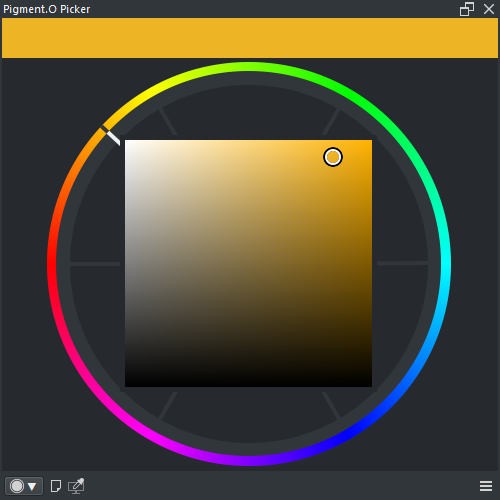The width and height of the screenshot is (500, 500).
Task: Select white at the square's top-left corner
Action: [127, 142]
